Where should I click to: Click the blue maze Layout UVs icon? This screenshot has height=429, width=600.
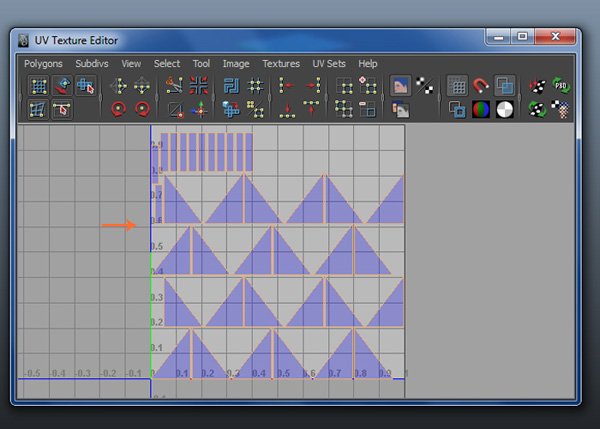pyautogui.click(x=231, y=86)
